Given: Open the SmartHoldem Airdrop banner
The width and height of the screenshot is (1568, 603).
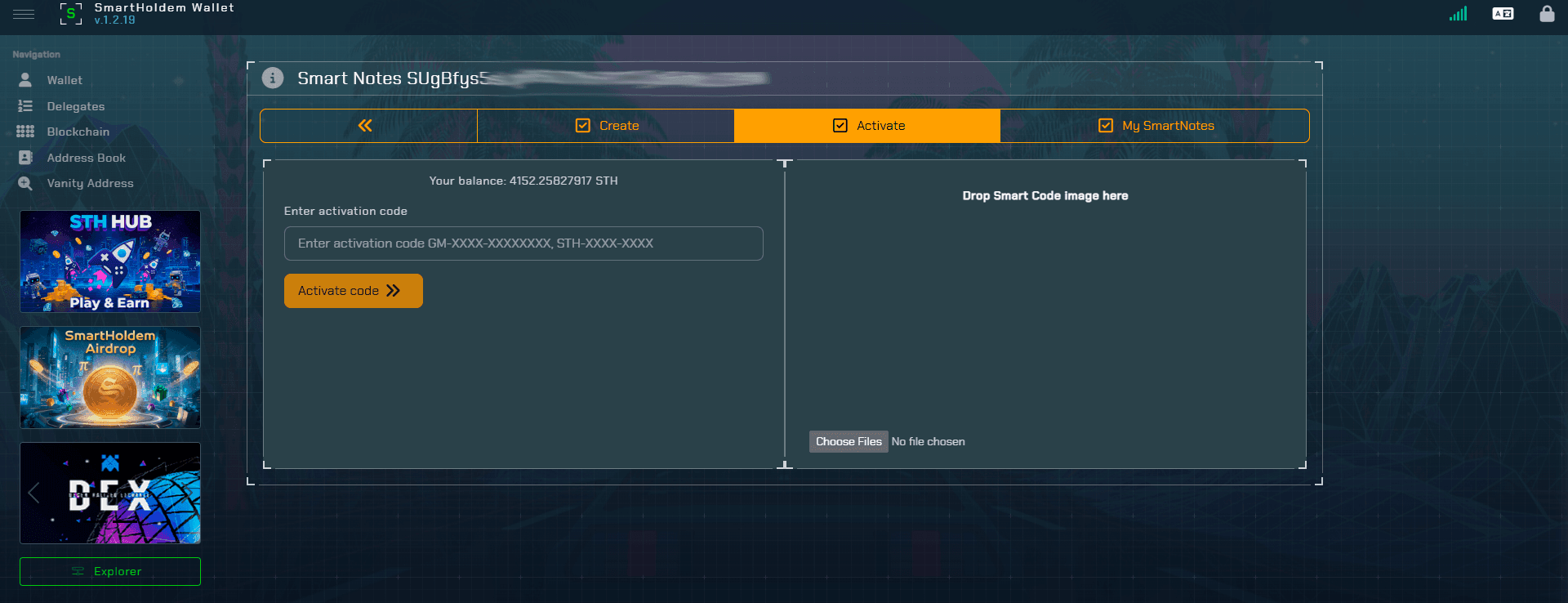Looking at the screenshot, I should pyautogui.click(x=110, y=377).
